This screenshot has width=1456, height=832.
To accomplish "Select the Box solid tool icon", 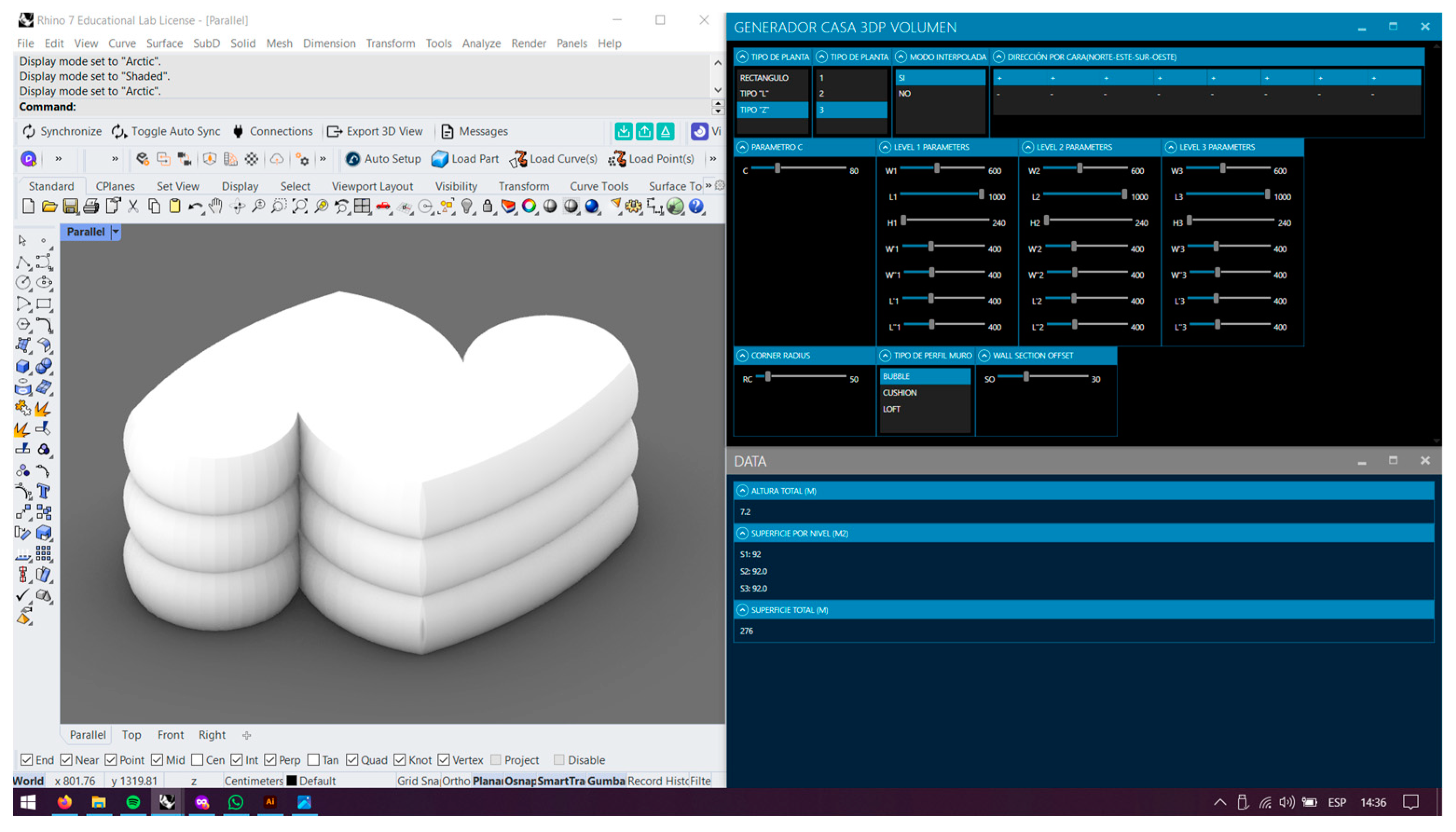I will pyautogui.click(x=23, y=366).
